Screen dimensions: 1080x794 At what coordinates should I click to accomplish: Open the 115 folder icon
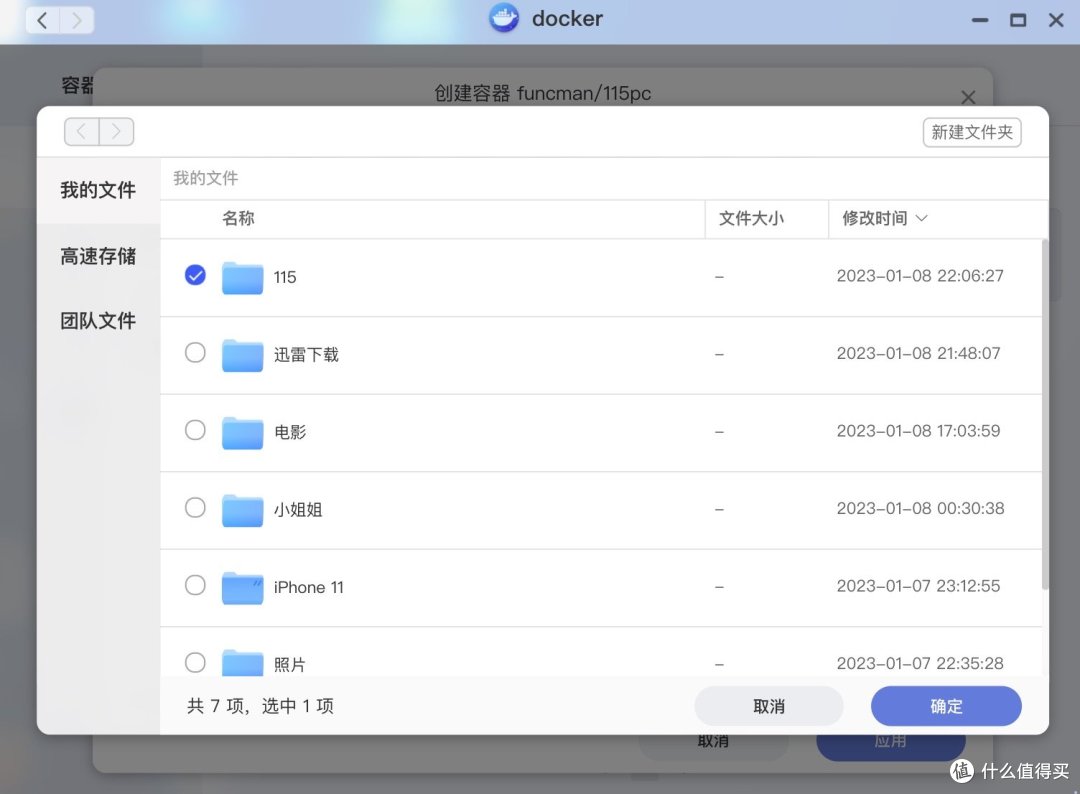coord(241,275)
